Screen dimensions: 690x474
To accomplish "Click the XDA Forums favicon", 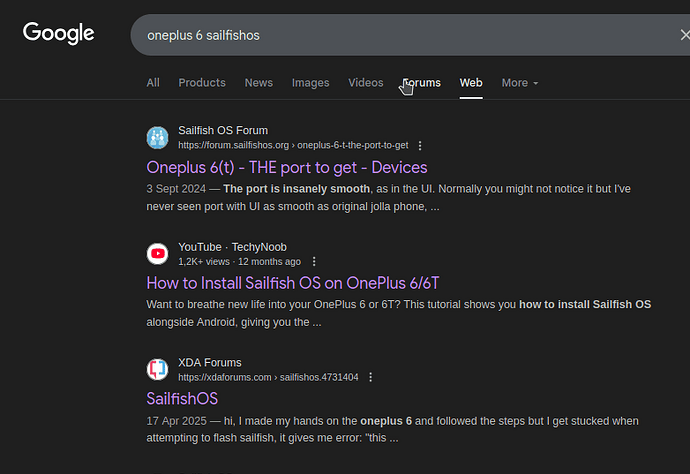I will pyautogui.click(x=158, y=369).
